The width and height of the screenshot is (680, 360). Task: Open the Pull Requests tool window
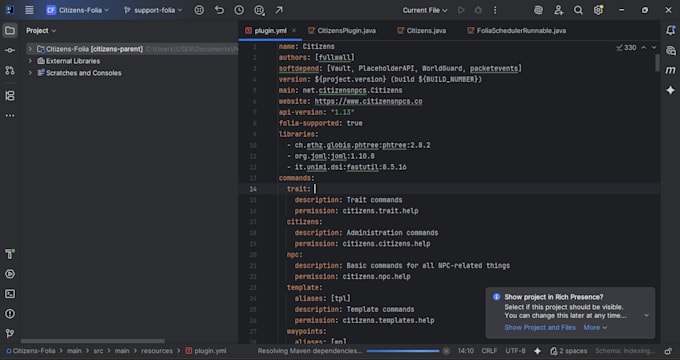click(x=10, y=70)
